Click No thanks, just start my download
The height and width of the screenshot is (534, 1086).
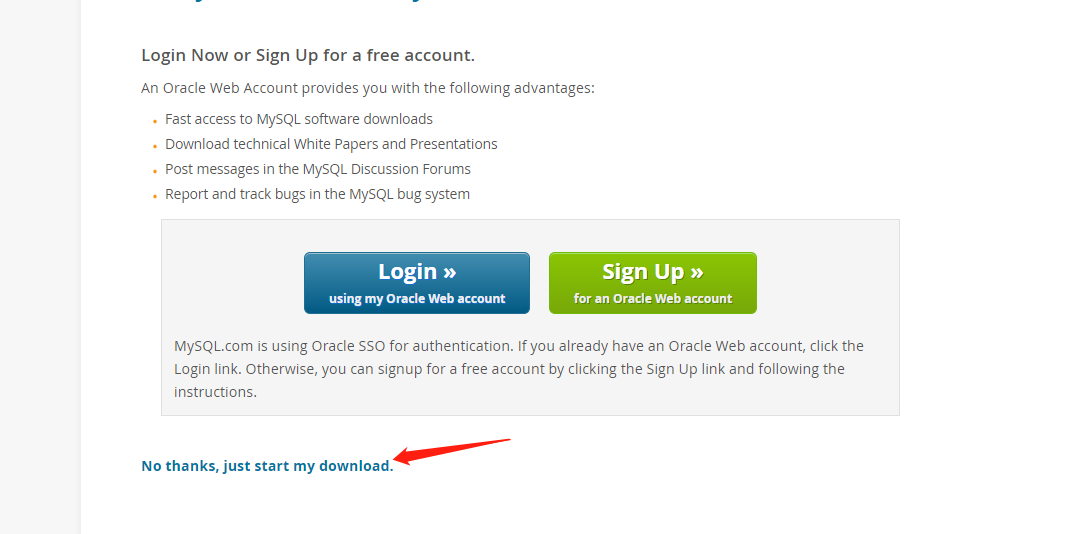coord(267,466)
